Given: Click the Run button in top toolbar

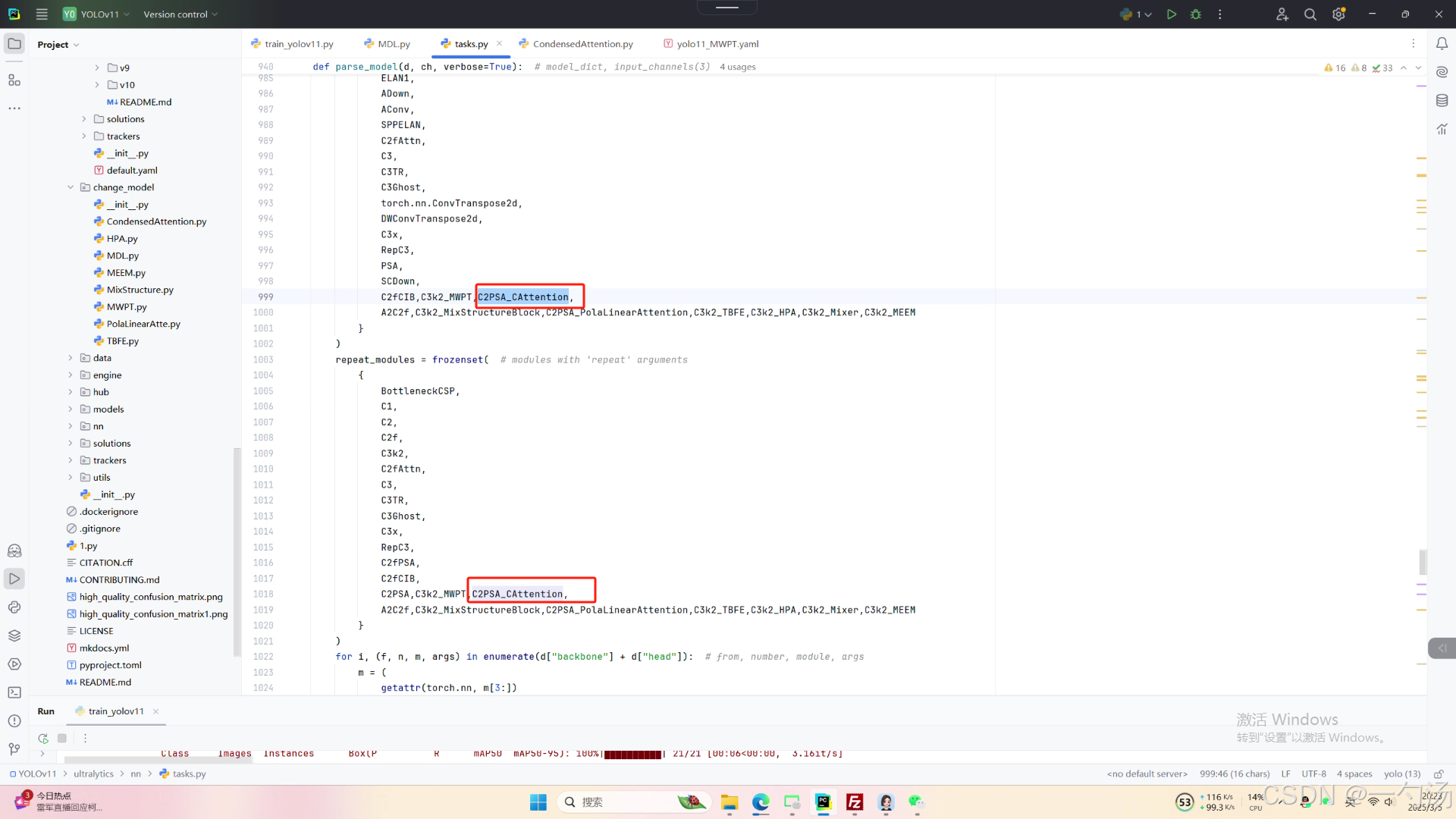Looking at the screenshot, I should pos(1172,14).
